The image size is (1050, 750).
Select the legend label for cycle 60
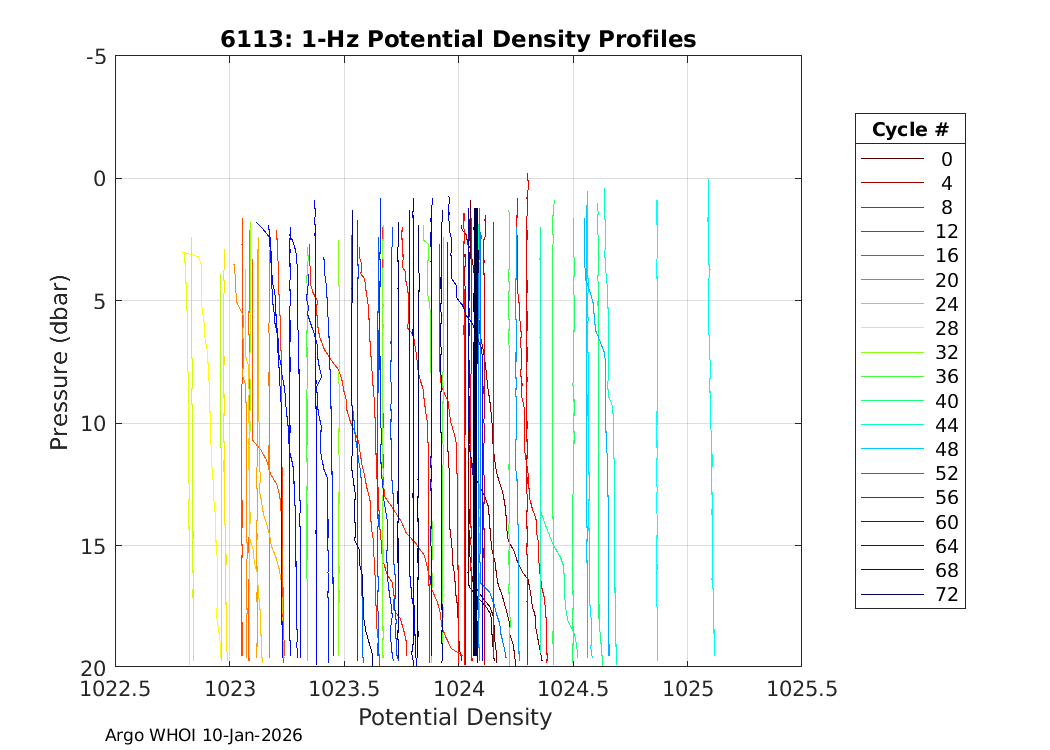pos(946,522)
